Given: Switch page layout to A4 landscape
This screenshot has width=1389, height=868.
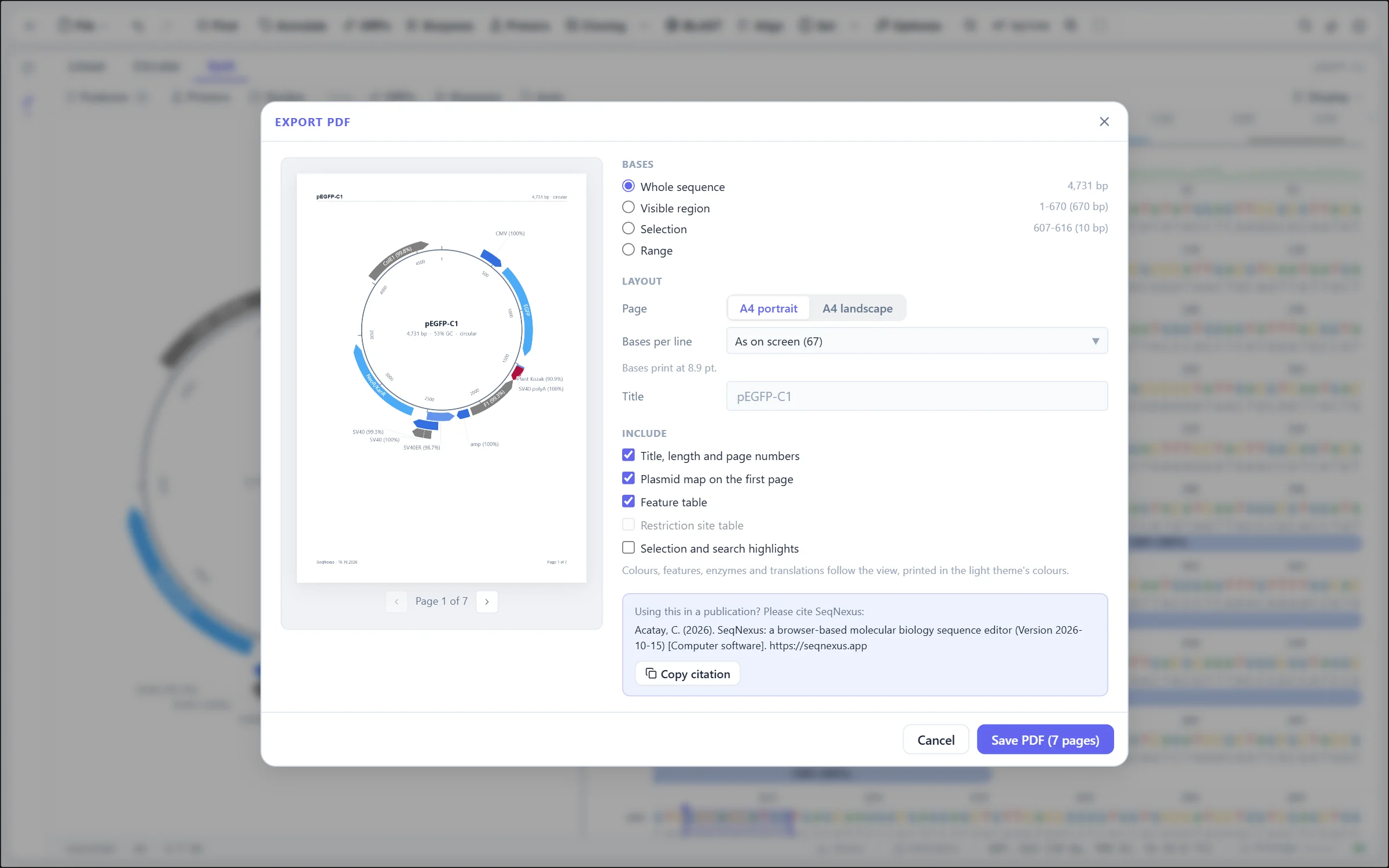Looking at the screenshot, I should (x=857, y=308).
